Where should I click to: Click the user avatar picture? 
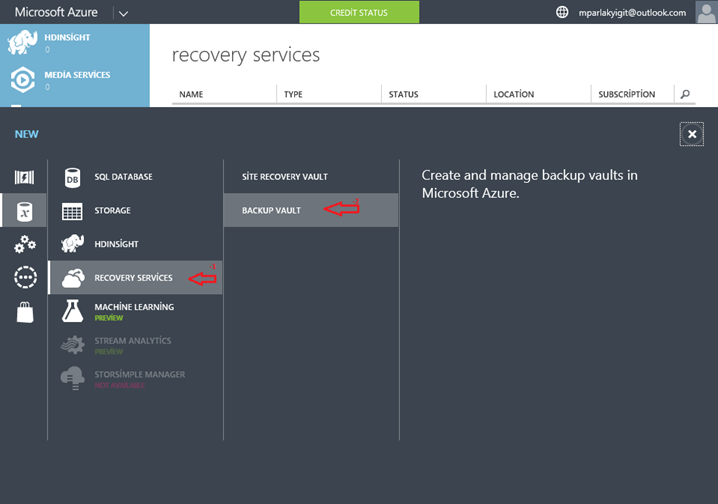706,12
